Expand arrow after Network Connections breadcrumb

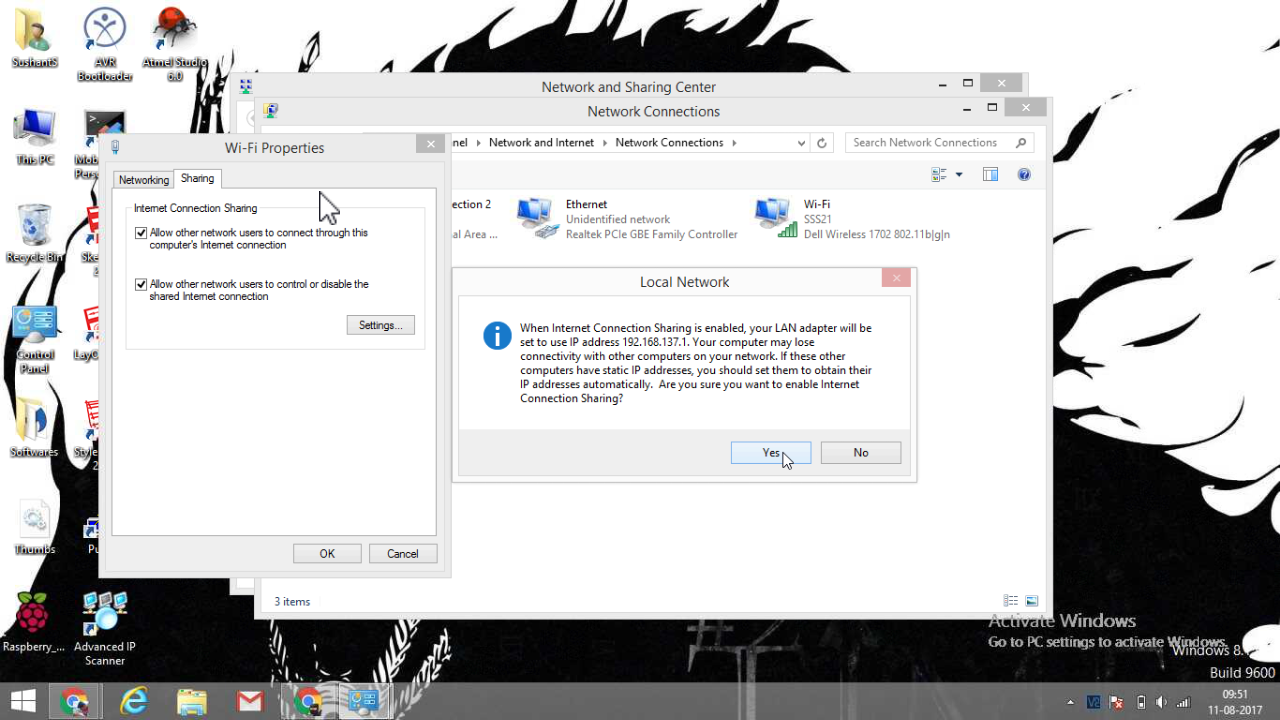point(734,143)
